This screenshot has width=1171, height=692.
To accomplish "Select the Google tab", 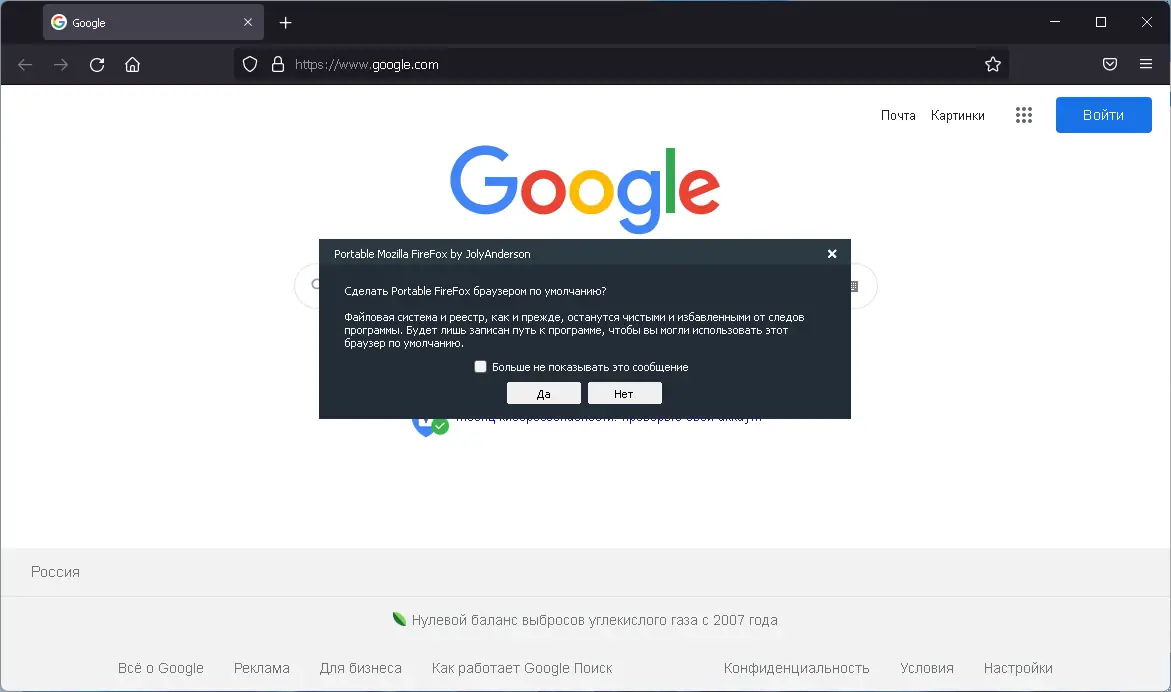I will click(153, 22).
